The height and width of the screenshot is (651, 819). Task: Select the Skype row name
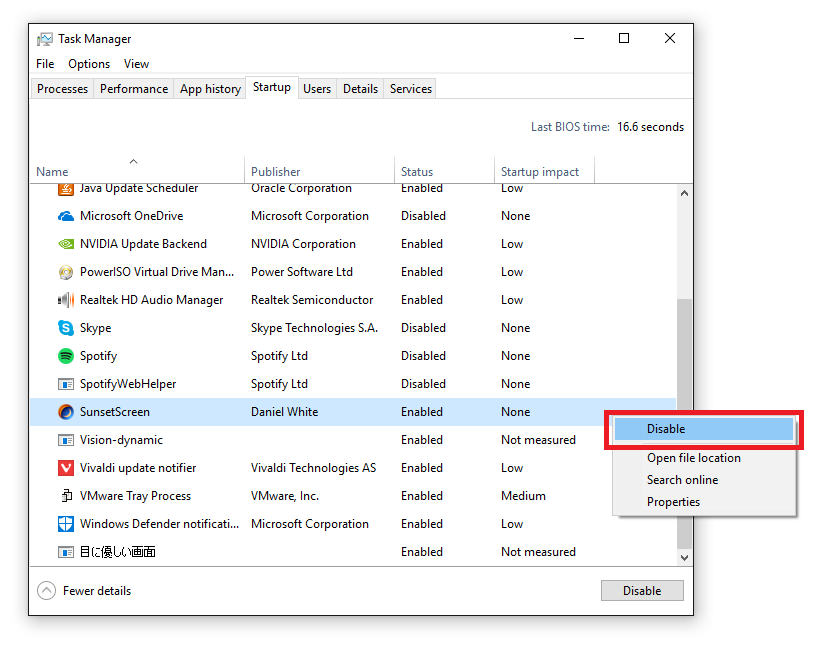(x=96, y=328)
